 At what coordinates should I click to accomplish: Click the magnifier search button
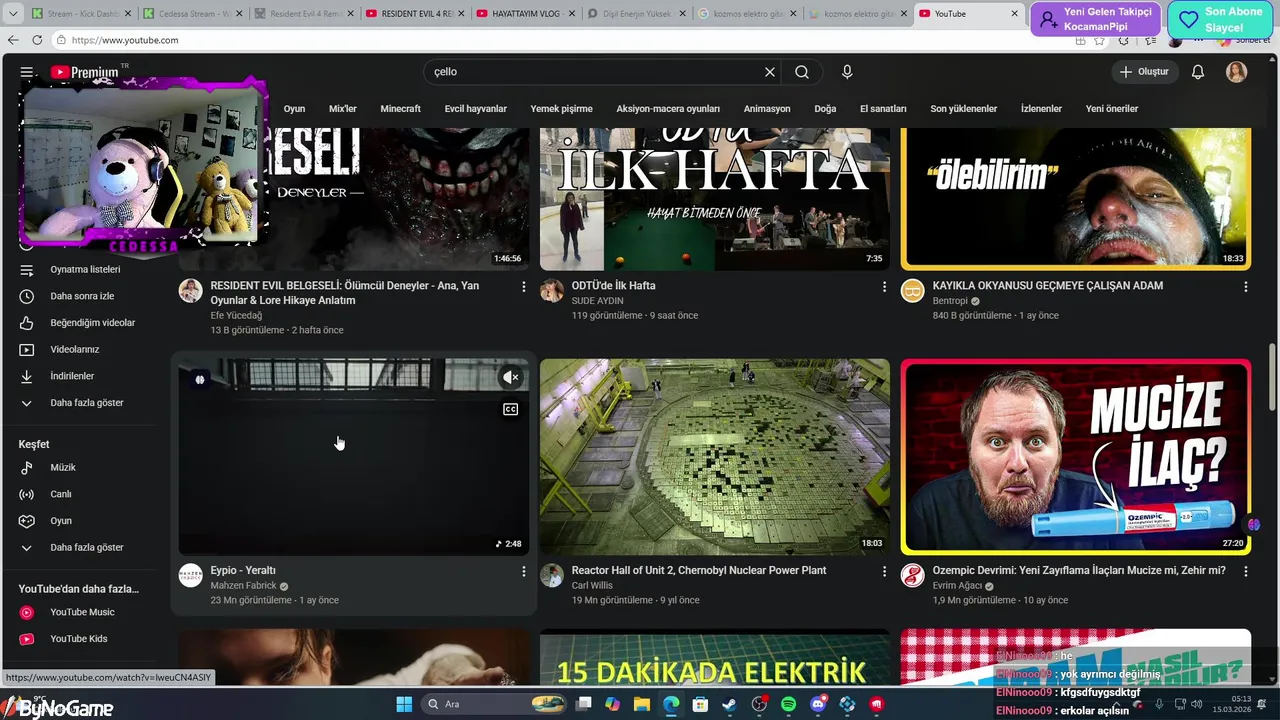[802, 72]
